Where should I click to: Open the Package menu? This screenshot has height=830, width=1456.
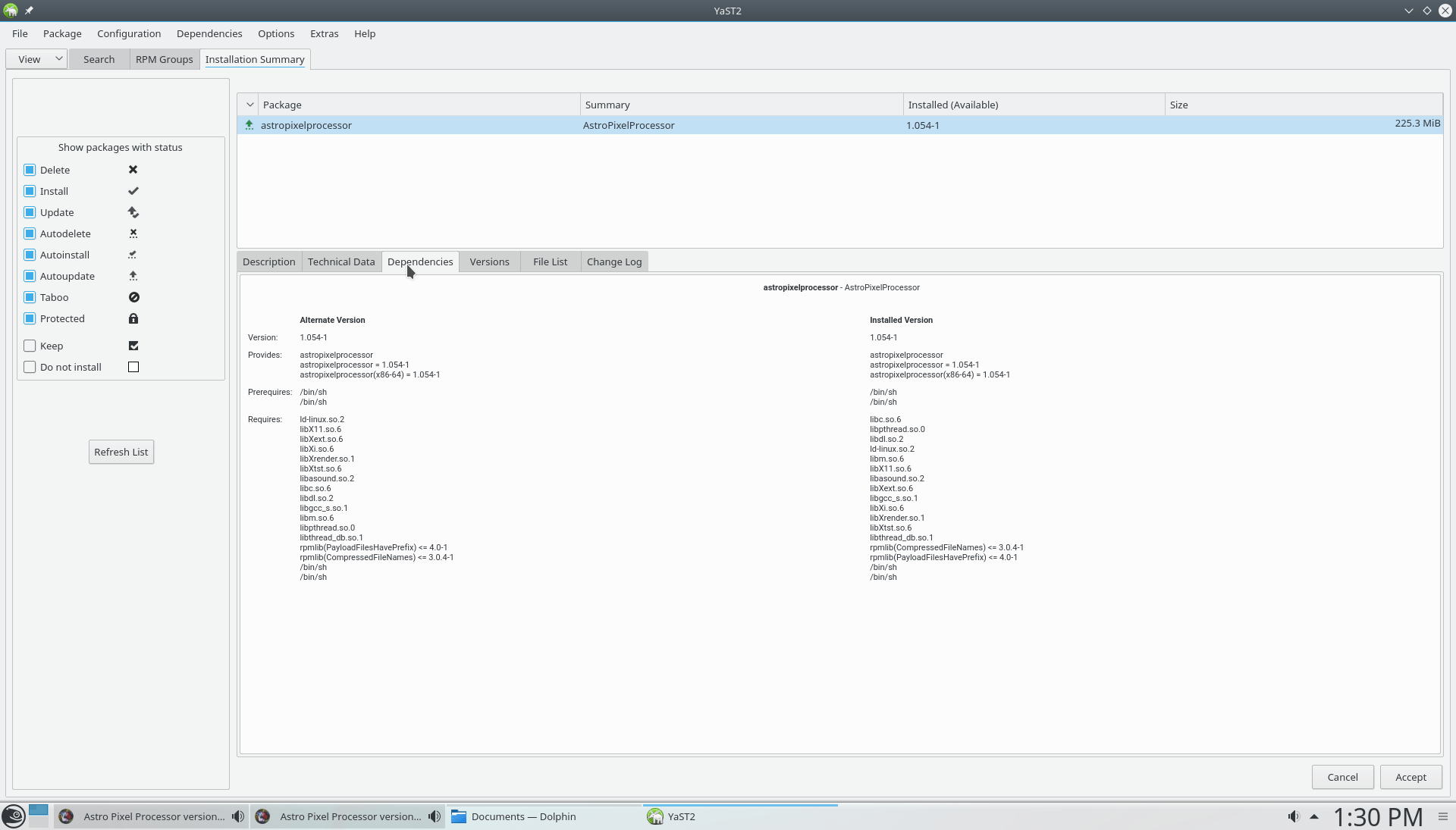click(62, 33)
